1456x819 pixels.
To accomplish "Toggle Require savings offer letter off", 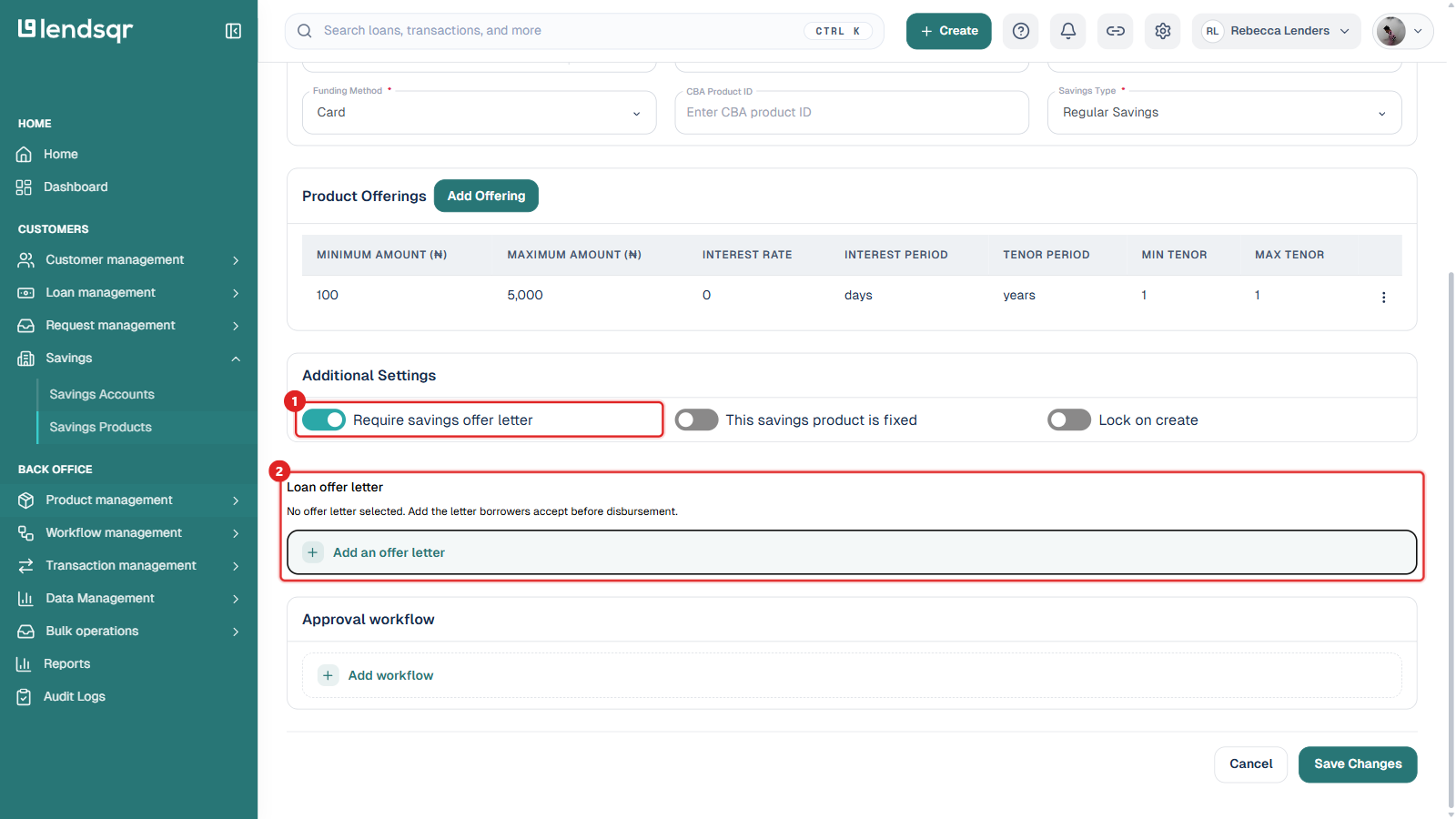I will pyautogui.click(x=324, y=420).
